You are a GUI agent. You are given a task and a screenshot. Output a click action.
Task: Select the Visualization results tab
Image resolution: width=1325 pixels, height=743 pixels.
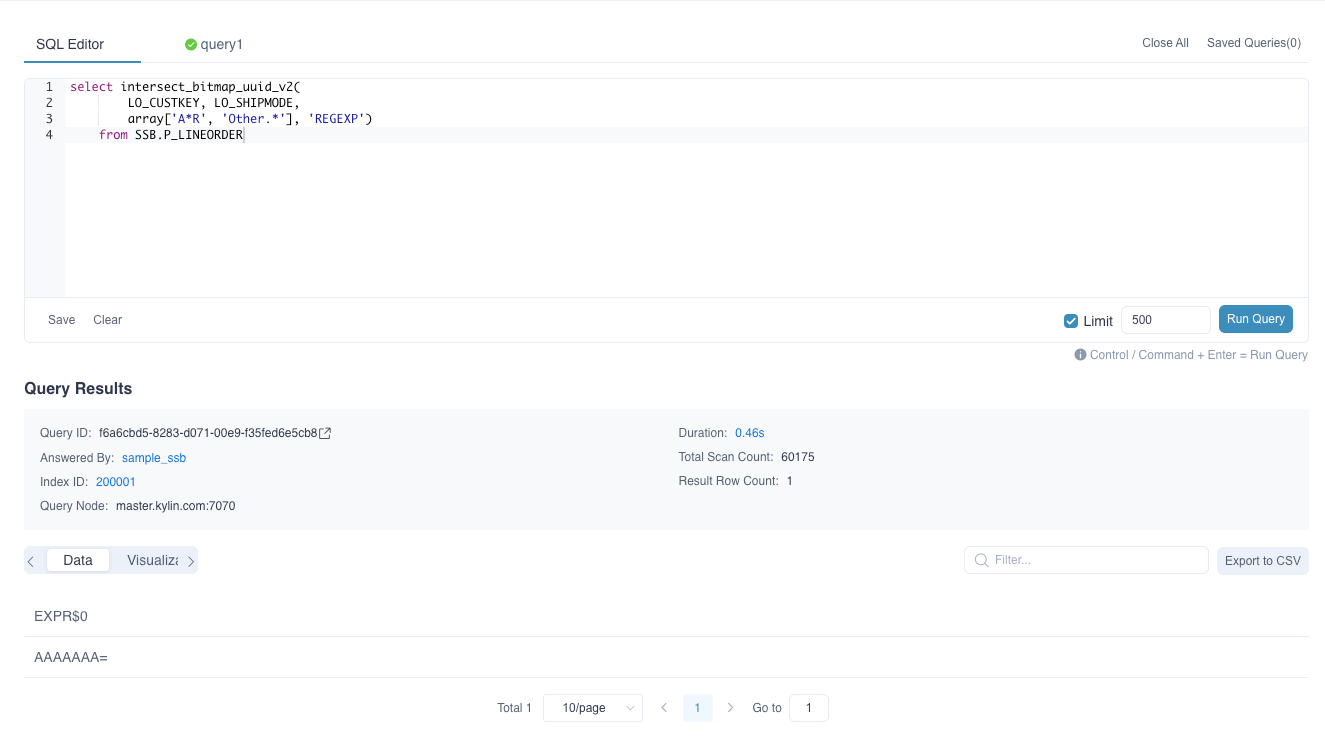click(152, 560)
